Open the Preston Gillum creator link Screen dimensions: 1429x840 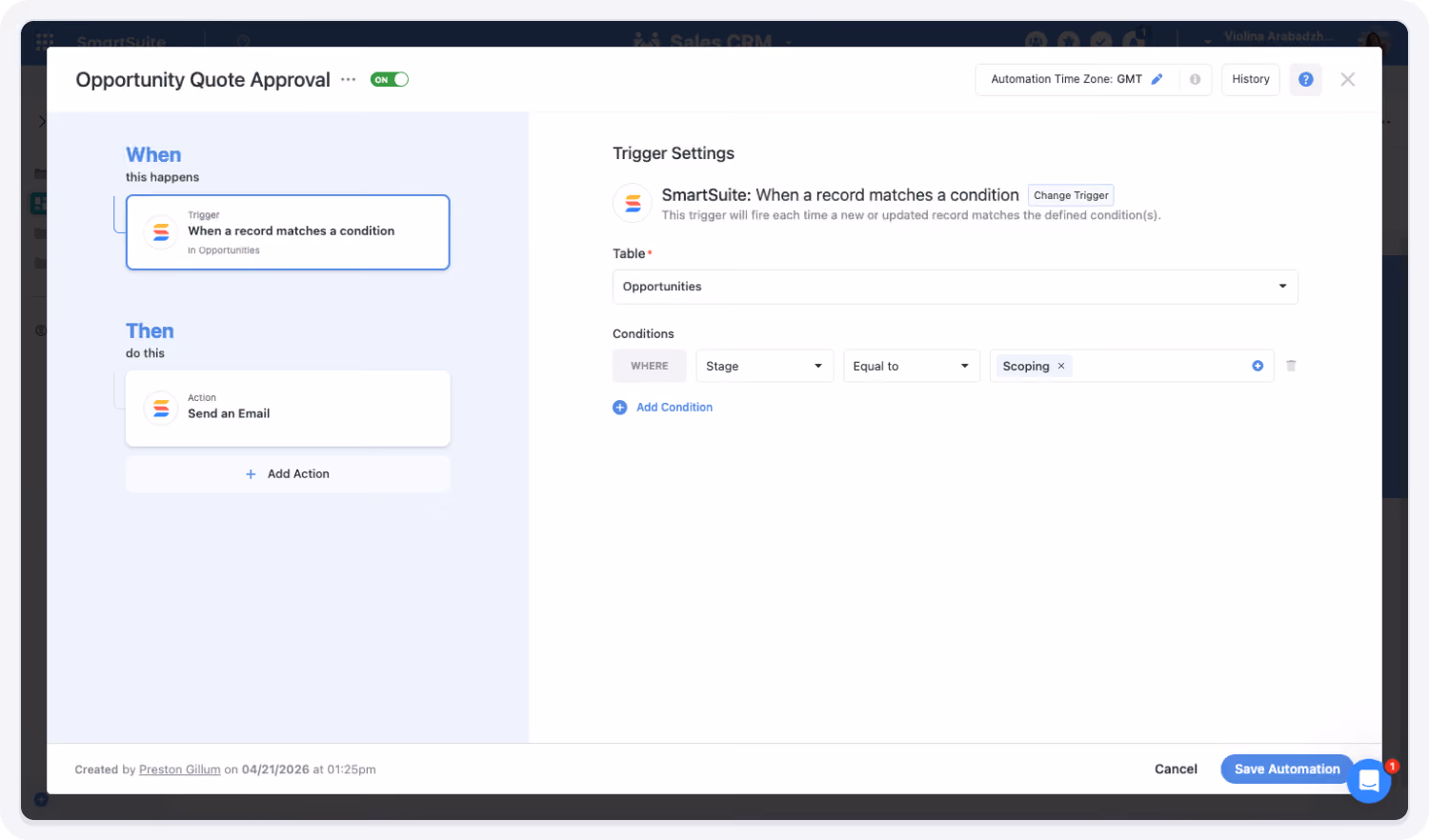[x=180, y=770]
